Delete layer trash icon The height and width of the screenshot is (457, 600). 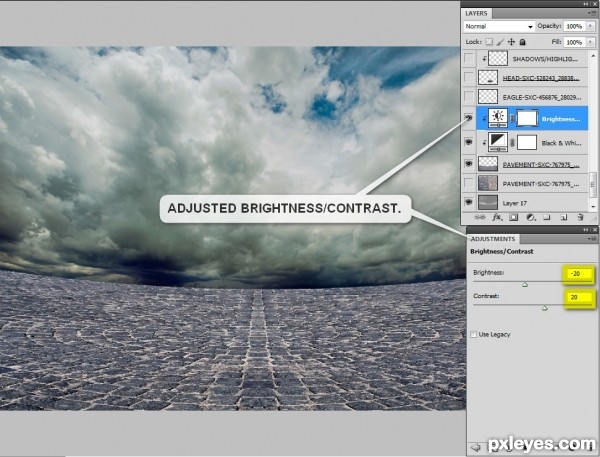(580, 217)
